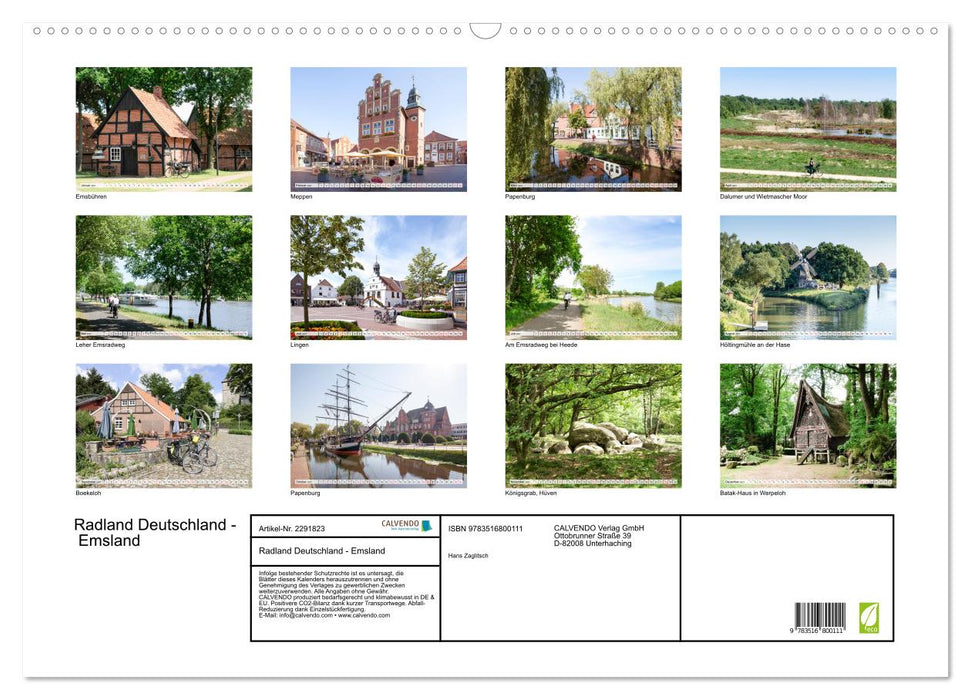The image size is (971, 700).
Task: Select the Boekeloh bicycles photo
Action: (163, 426)
